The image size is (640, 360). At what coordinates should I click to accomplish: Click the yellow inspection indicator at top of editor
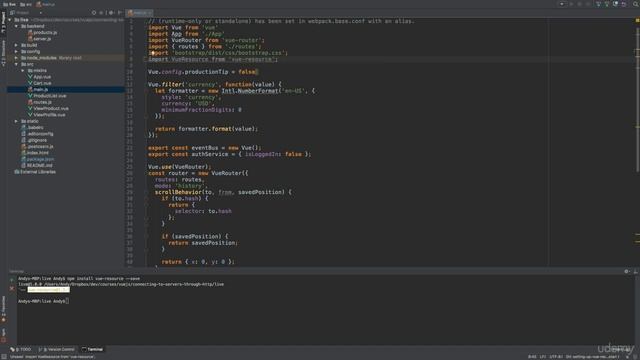click(637, 20)
